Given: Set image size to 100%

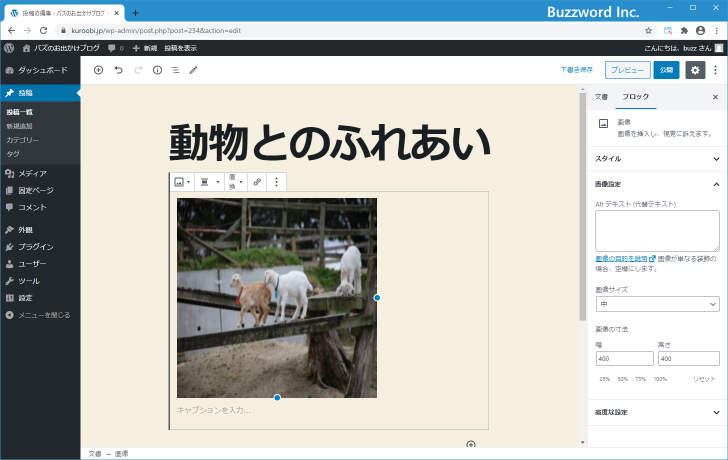Looking at the screenshot, I should (x=660, y=379).
